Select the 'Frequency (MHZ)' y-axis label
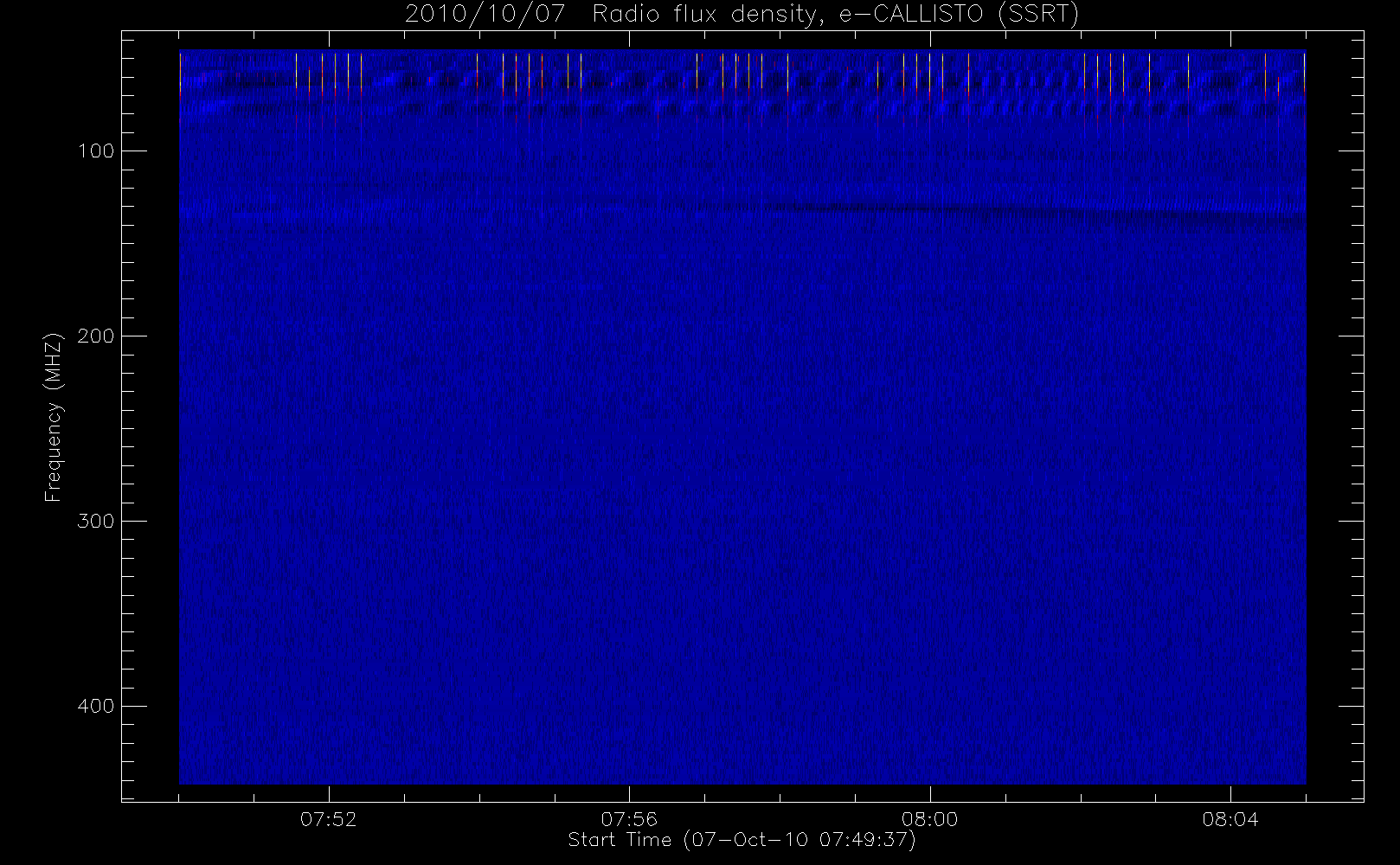This screenshot has width=1400, height=865. coord(54,417)
